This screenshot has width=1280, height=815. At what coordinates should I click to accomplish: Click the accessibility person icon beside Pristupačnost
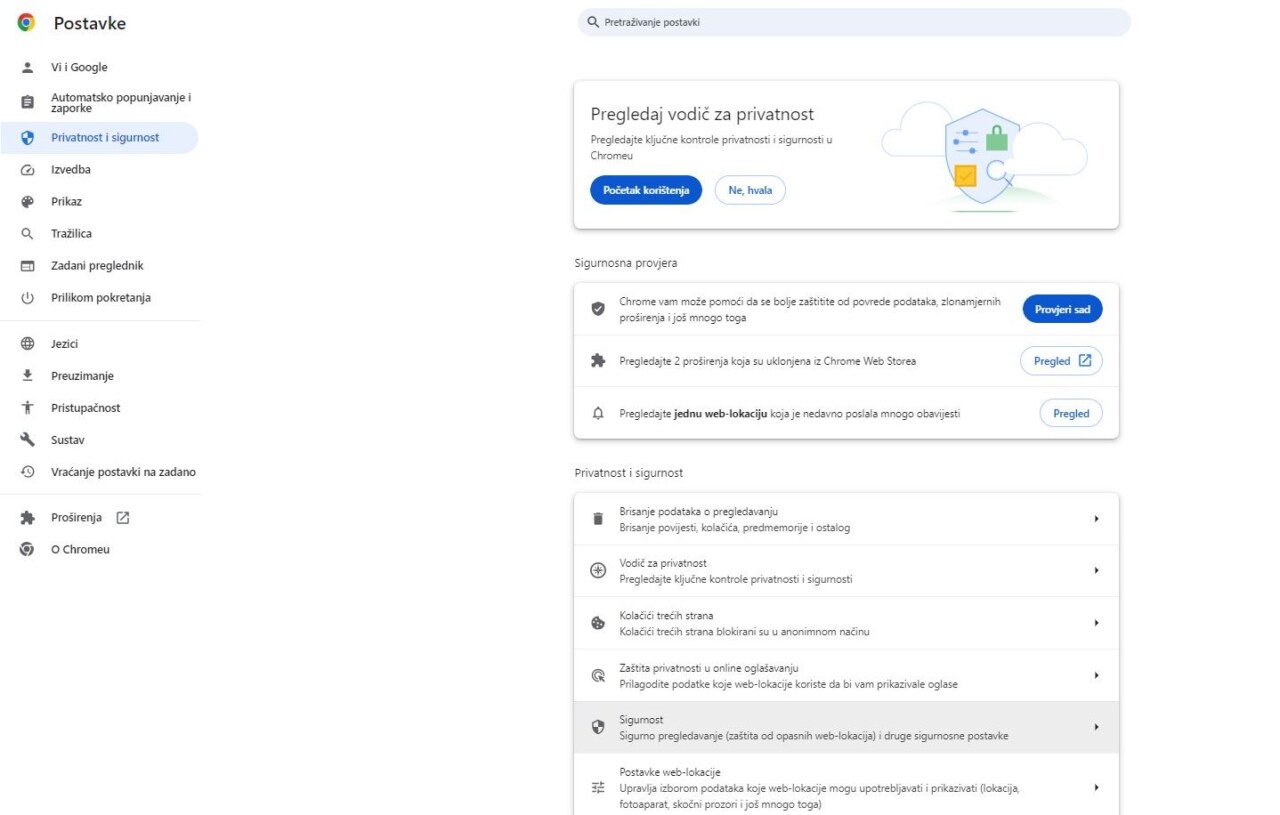coord(27,407)
